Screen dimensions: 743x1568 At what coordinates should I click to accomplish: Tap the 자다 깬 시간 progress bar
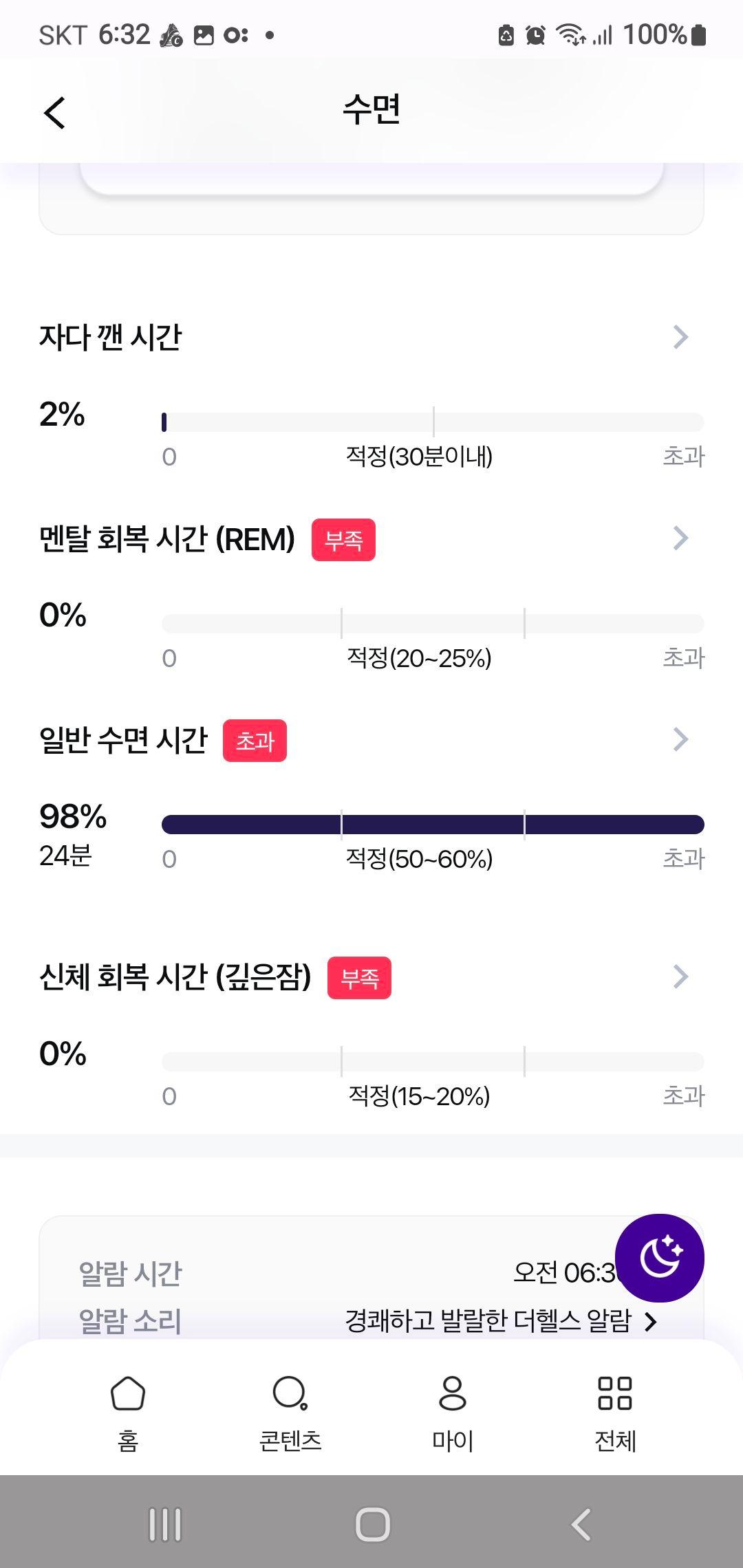[433, 422]
